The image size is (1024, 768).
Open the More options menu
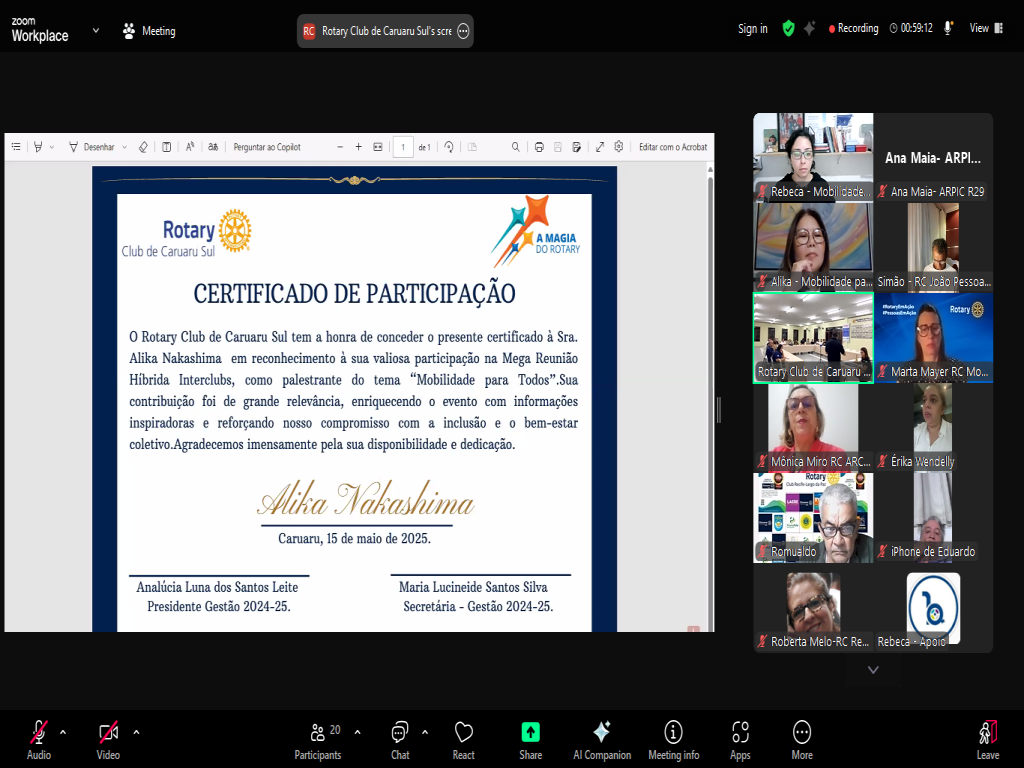(x=802, y=738)
